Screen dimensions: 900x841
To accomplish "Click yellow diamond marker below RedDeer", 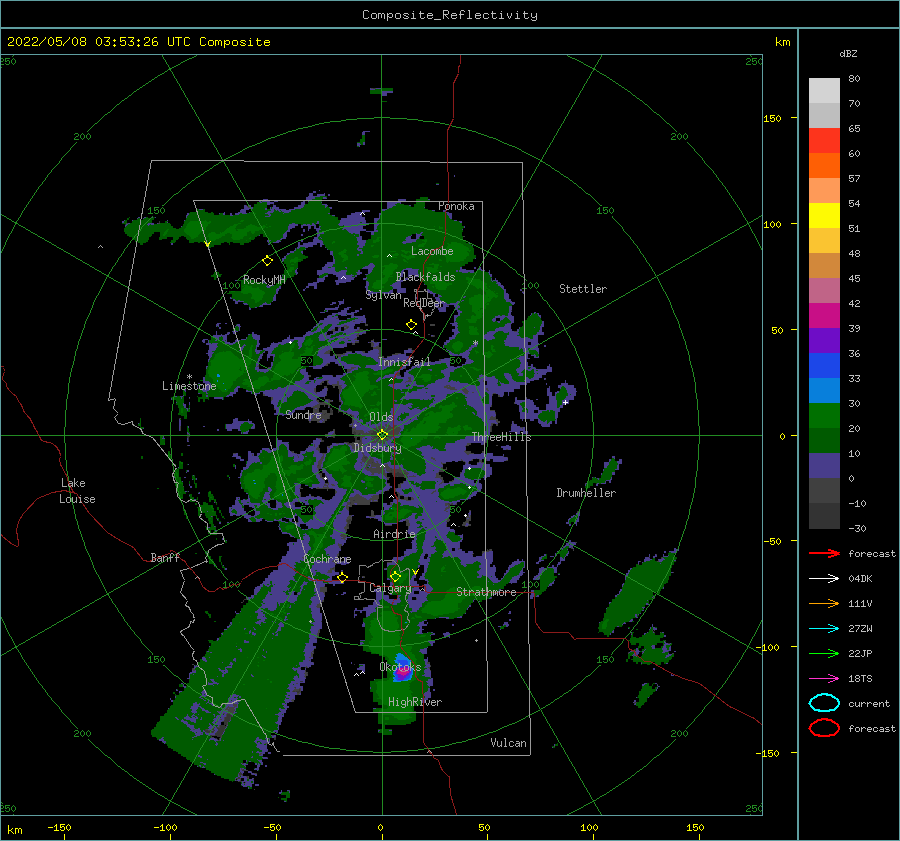I will click(x=412, y=325).
